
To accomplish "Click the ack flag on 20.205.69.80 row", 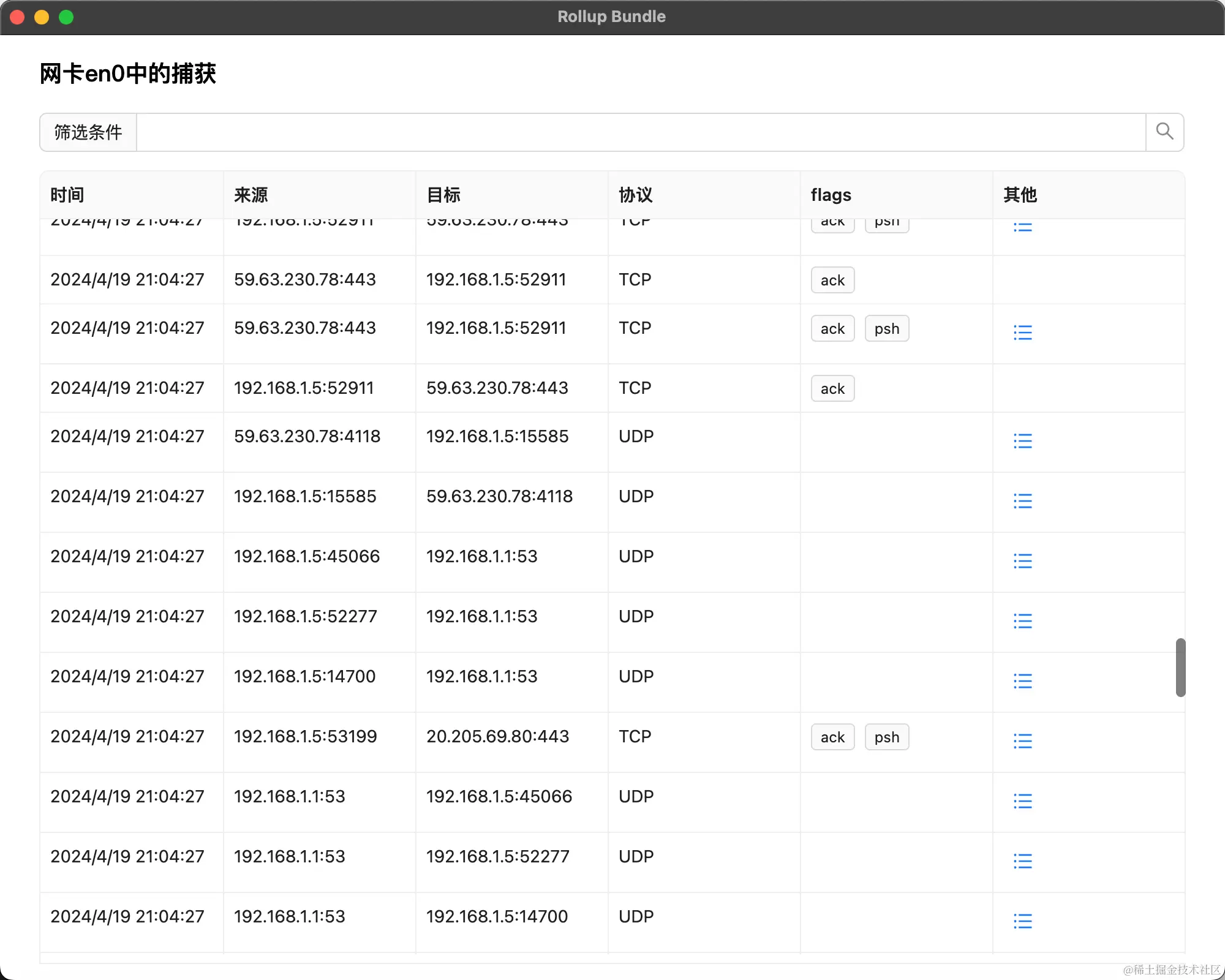I will point(832,737).
